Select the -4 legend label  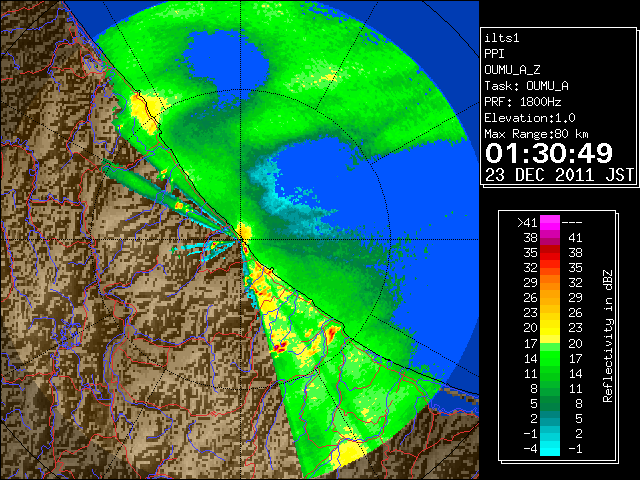point(530,449)
